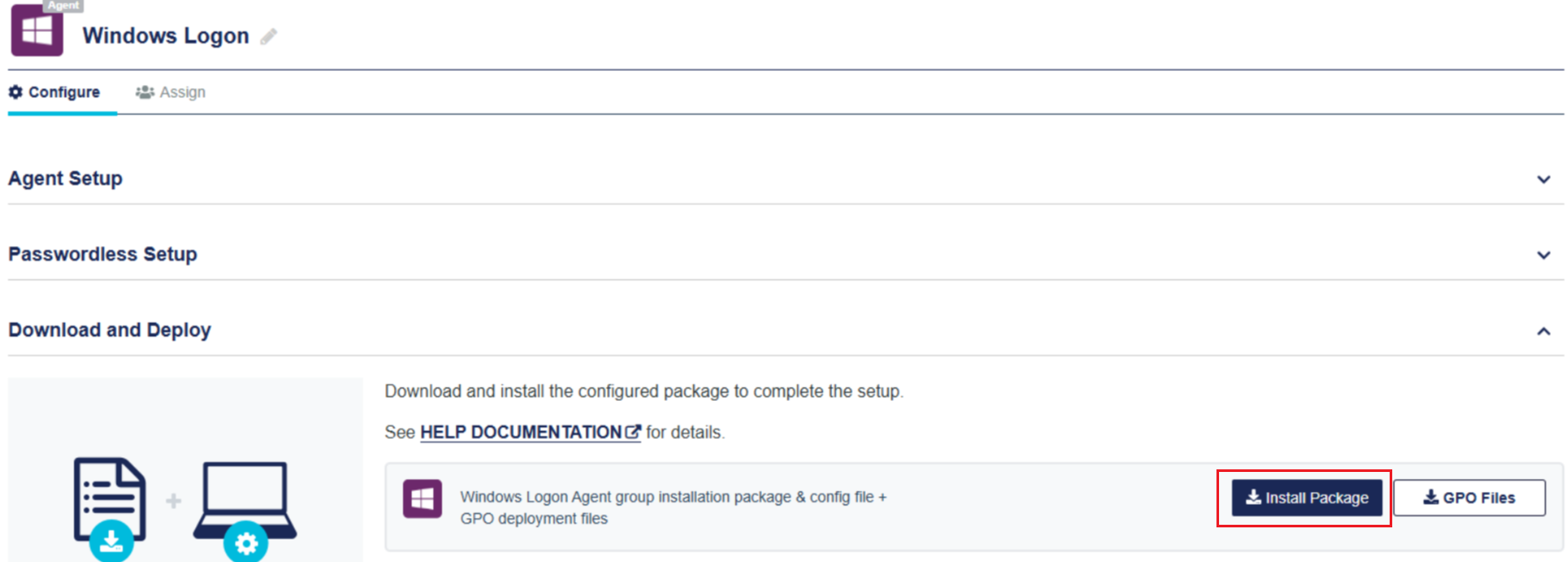Expand the Passwordless Setup chevron
1568x562 pixels.
pos(1543,255)
